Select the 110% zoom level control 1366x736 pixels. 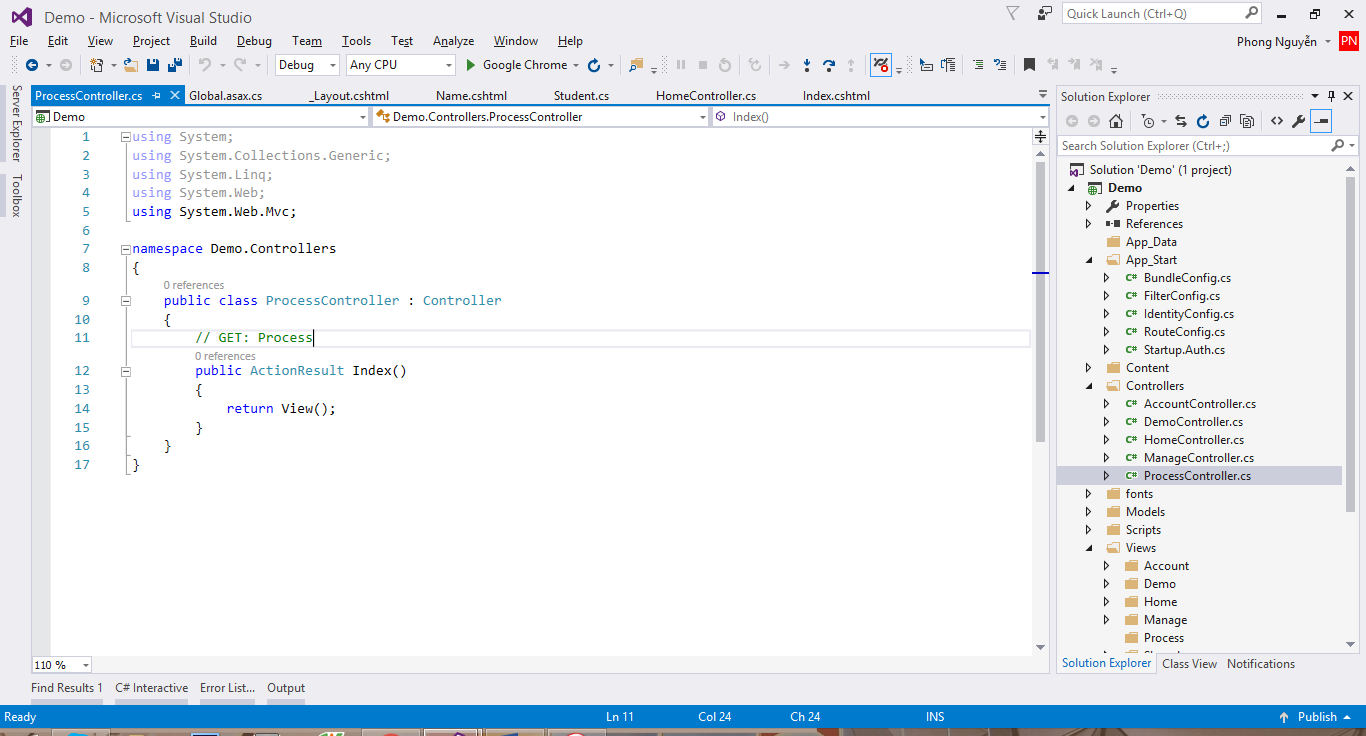pyautogui.click(x=60, y=664)
